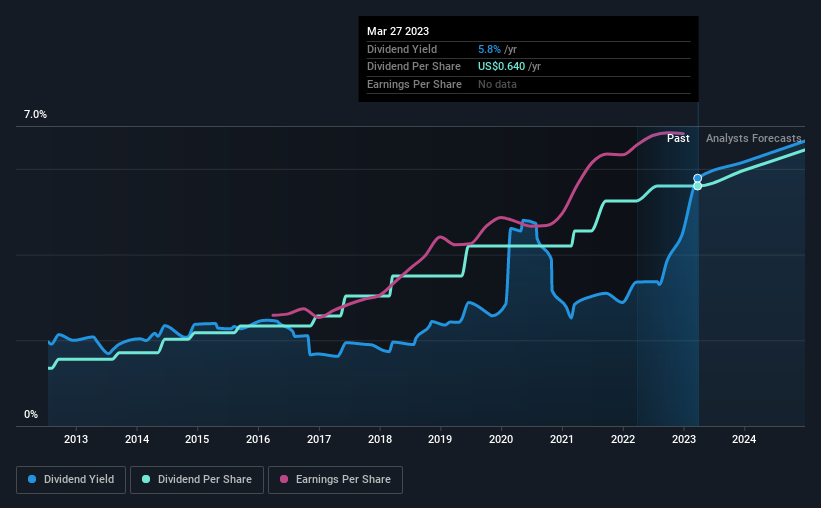Click the teal Dividend Per Share legend dot
The height and width of the screenshot is (508, 821).
coord(146,479)
